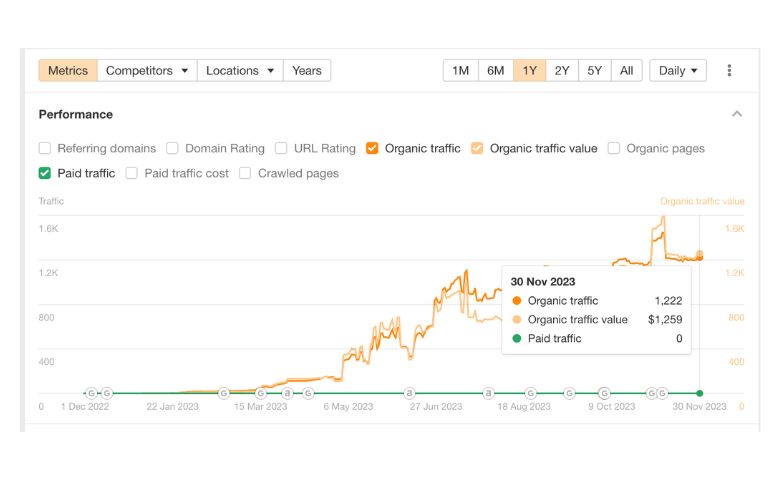The width and height of the screenshot is (780, 480).
Task: Click the 'Performance' section title
Action: [76, 114]
